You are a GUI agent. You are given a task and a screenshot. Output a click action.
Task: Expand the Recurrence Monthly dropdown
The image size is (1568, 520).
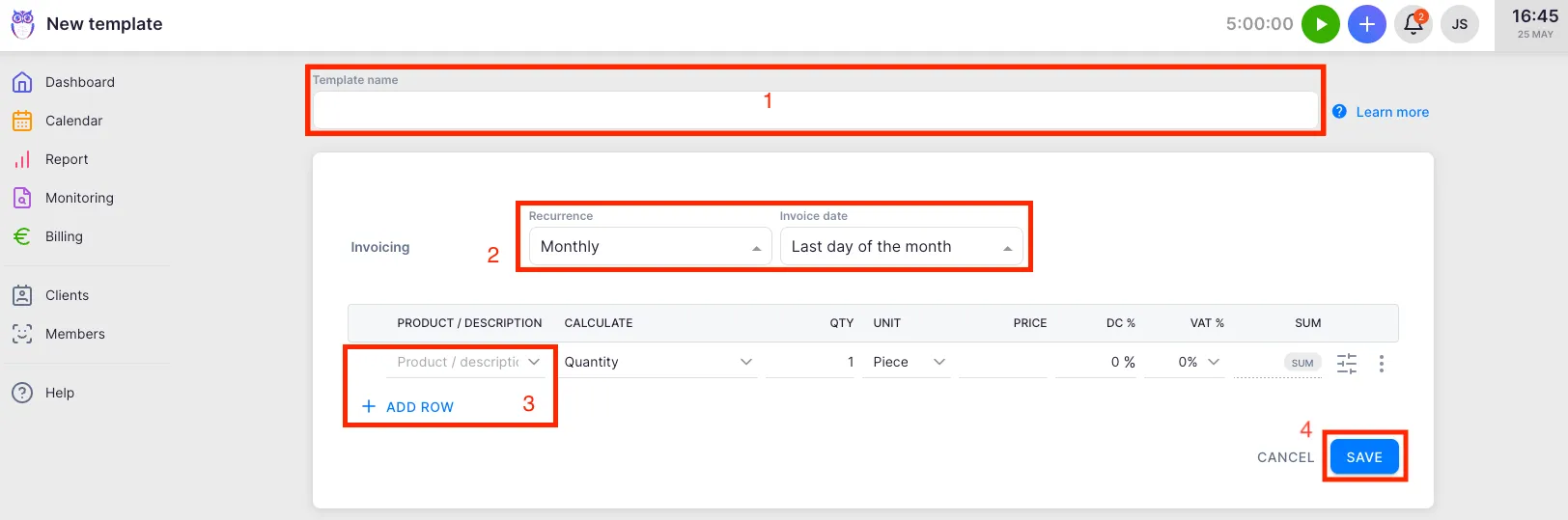pos(649,247)
